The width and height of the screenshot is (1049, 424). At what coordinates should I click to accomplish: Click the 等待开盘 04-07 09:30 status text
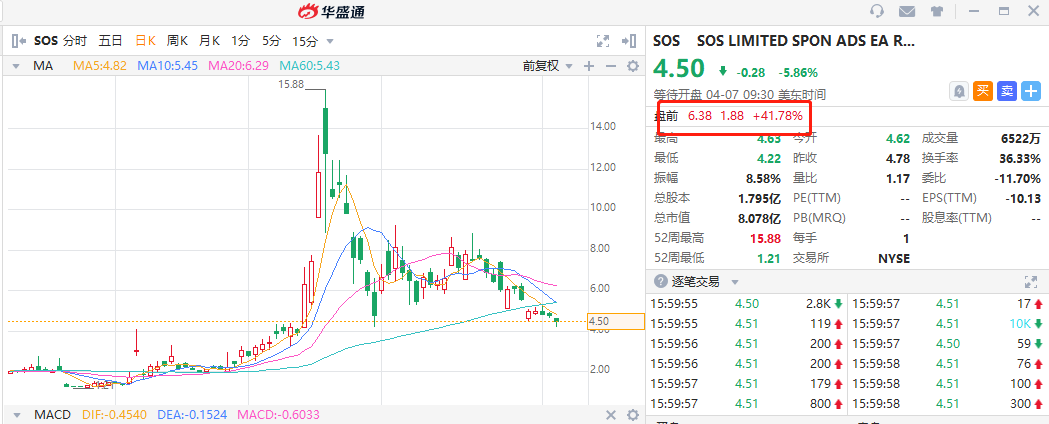tap(739, 95)
